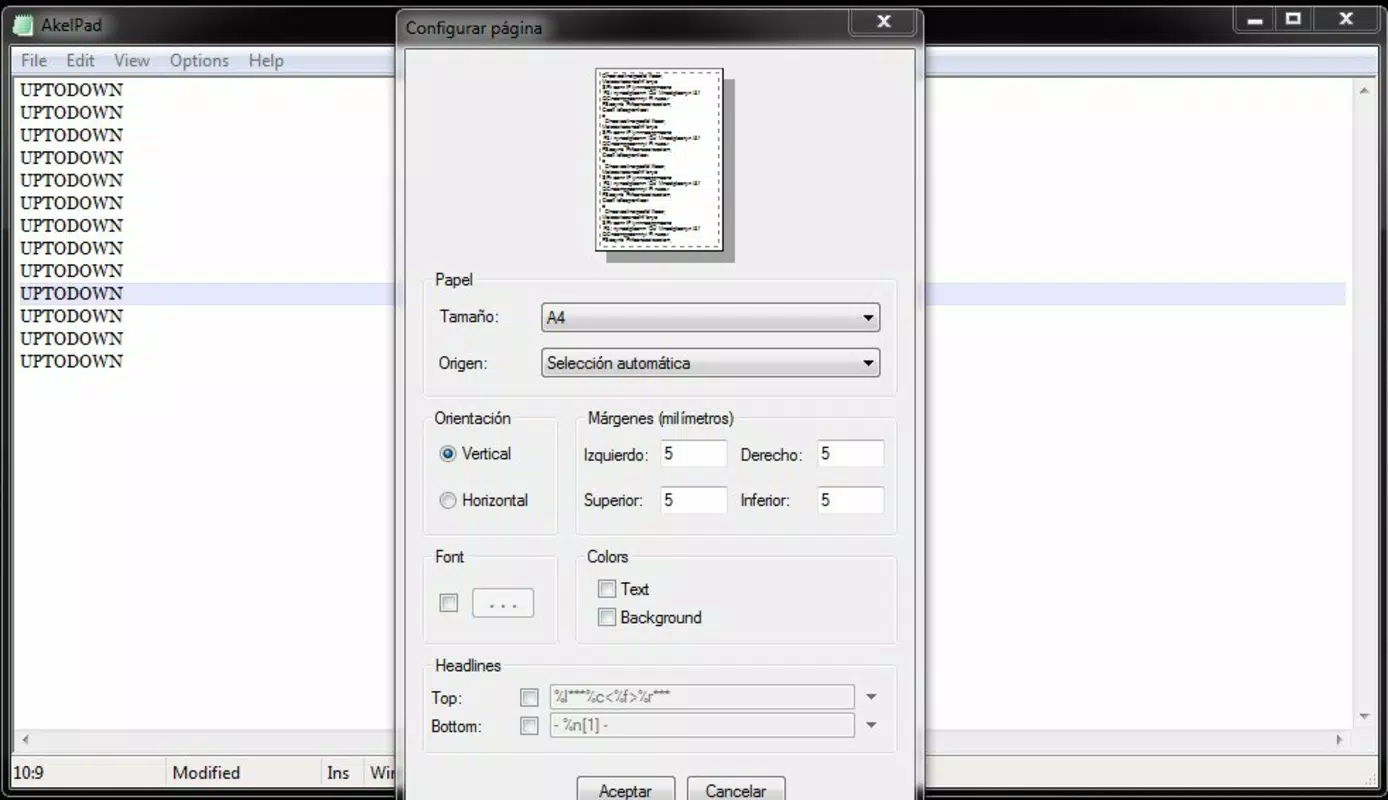This screenshot has height=800, width=1388.
Task: Click the Superior margin field
Action: pos(692,500)
